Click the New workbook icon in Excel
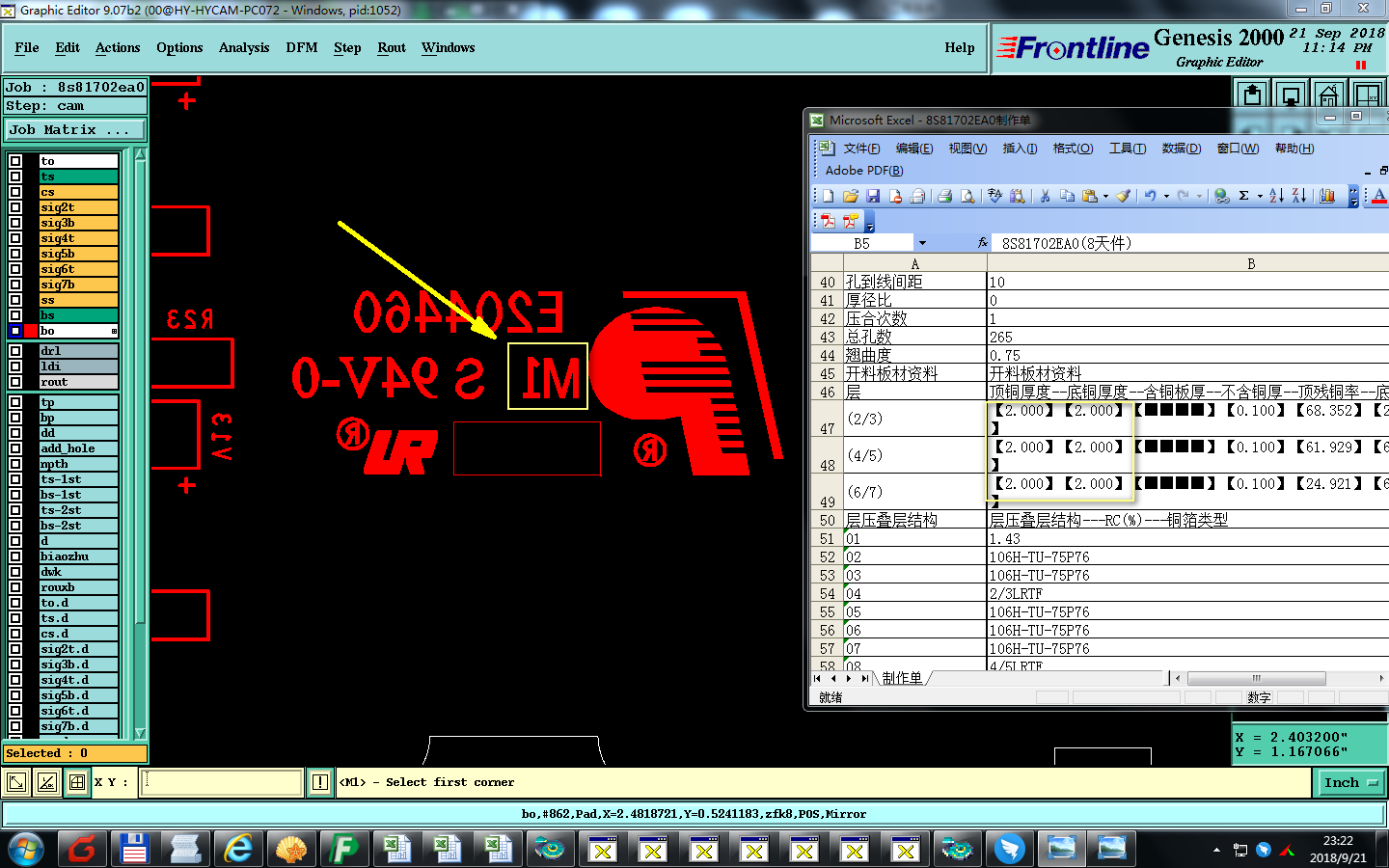This screenshot has height=868, width=1389. (x=828, y=196)
